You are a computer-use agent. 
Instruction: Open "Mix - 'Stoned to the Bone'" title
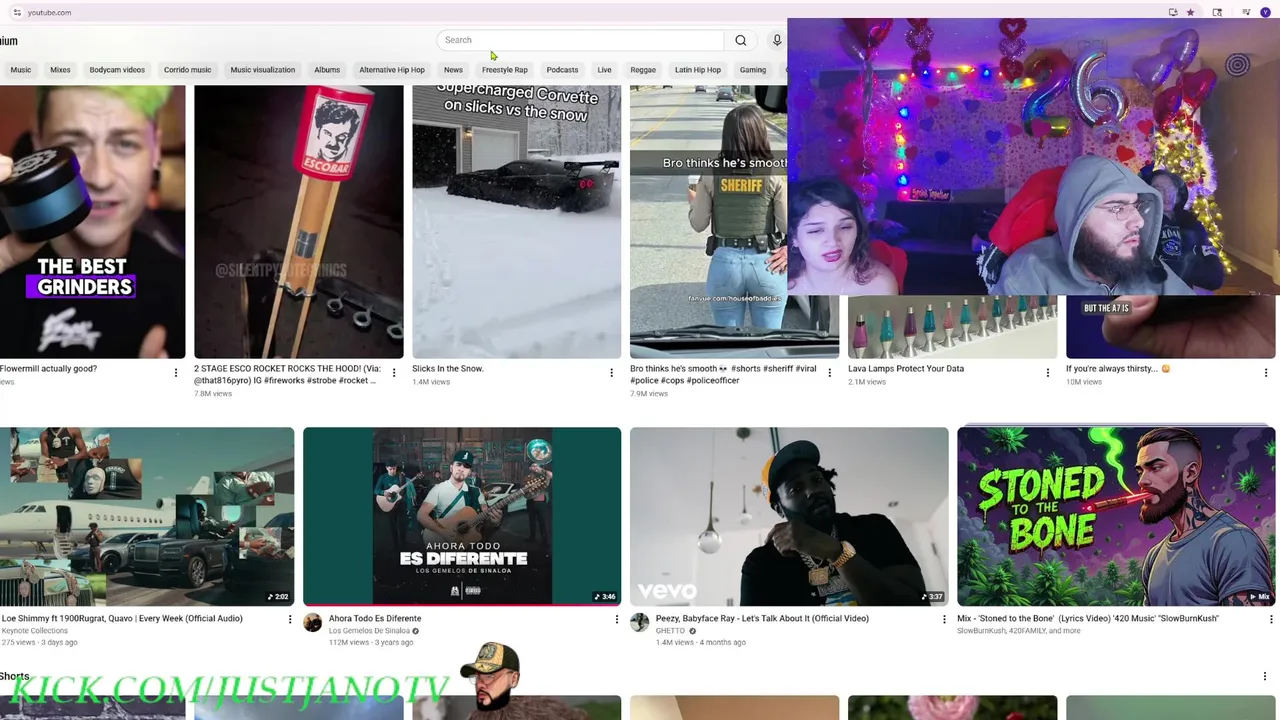[1088, 619]
